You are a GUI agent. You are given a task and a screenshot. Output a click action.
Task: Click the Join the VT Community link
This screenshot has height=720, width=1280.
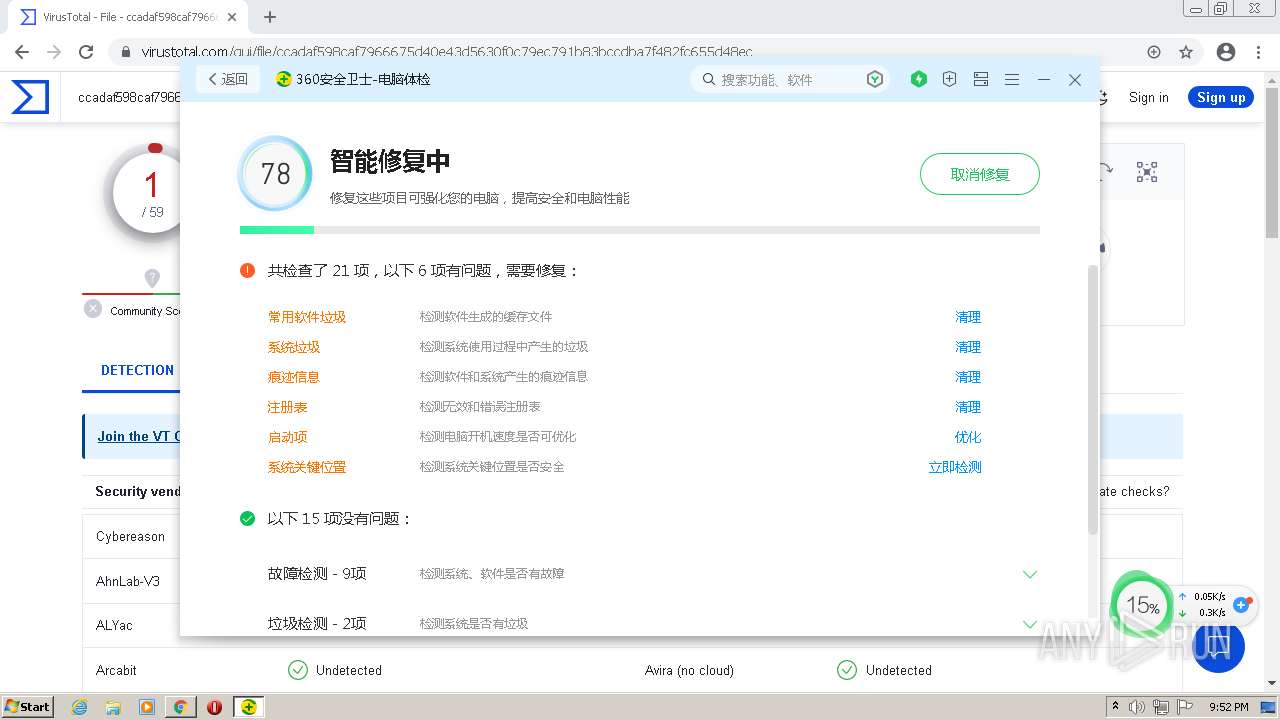coord(139,436)
